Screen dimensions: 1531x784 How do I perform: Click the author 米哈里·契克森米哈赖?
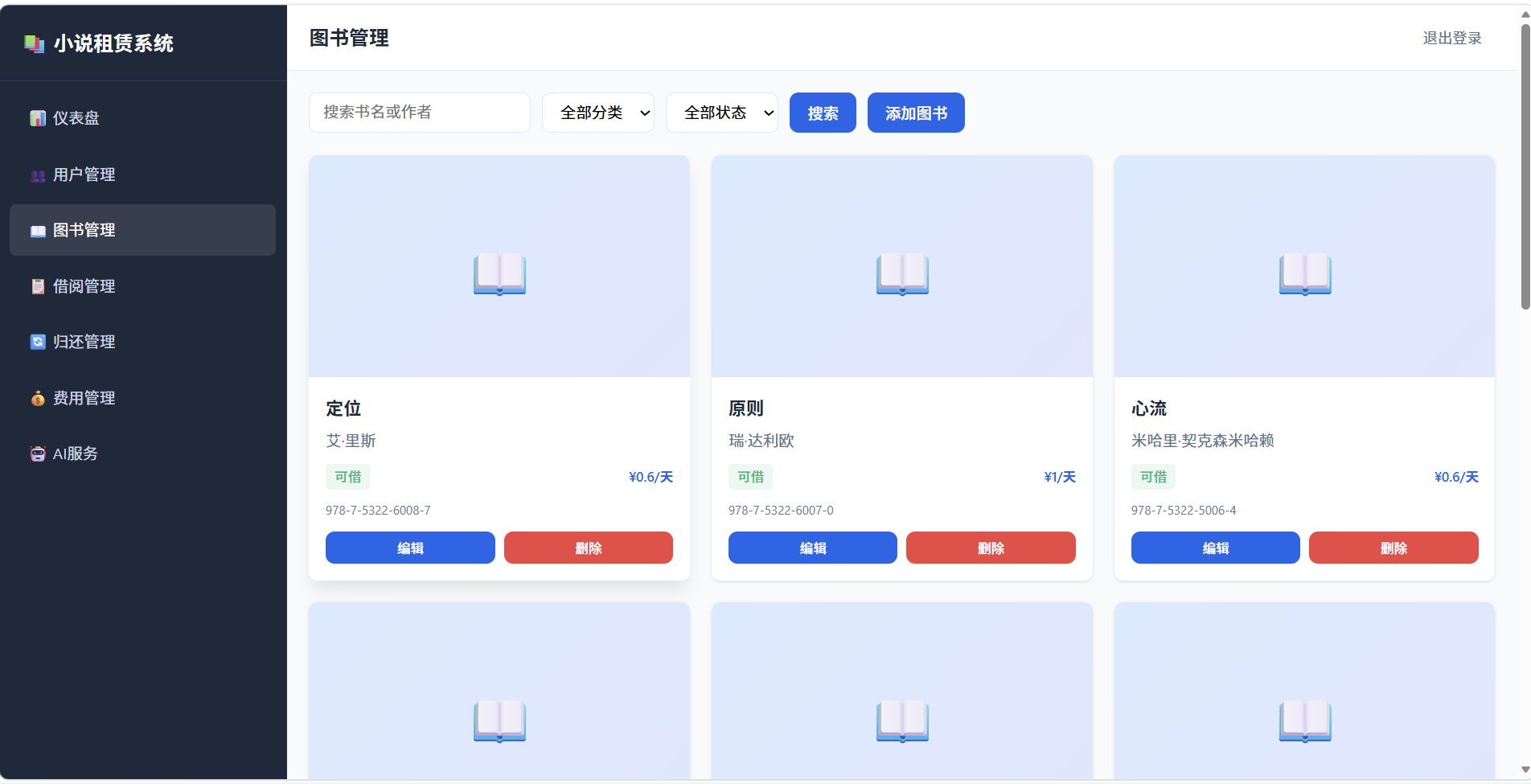(1203, 441)
